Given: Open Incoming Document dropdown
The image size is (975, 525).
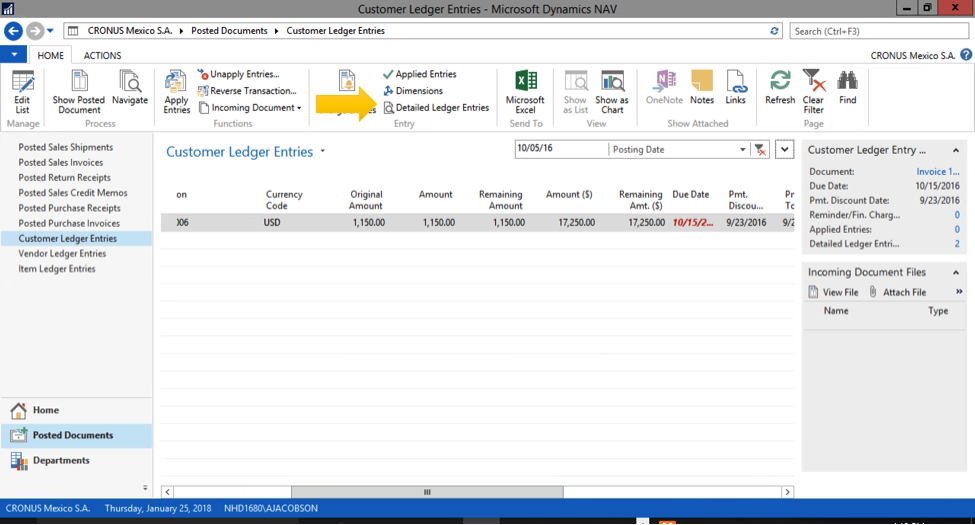Looking at the screenshot, I should [x=250, y=108].
